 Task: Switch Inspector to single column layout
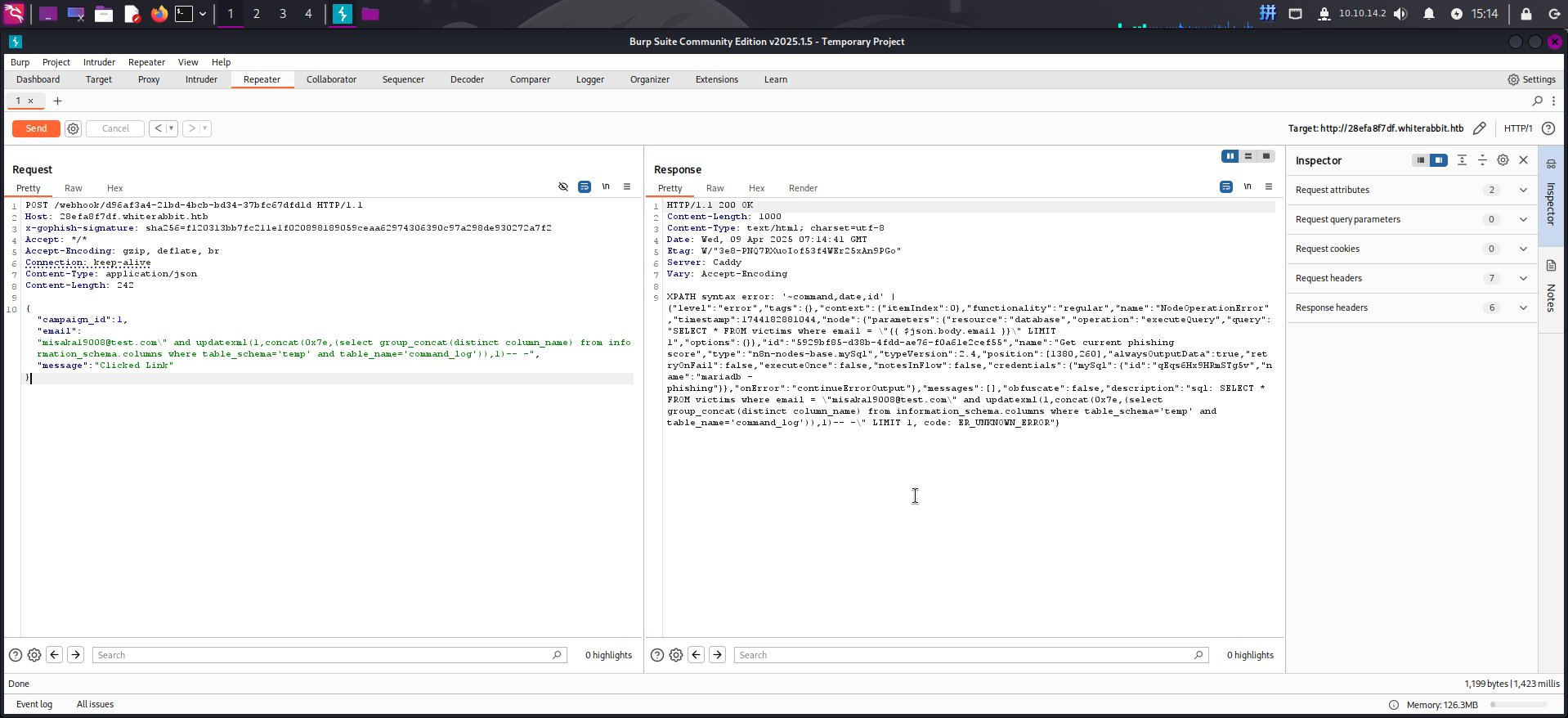point(1421,160)
